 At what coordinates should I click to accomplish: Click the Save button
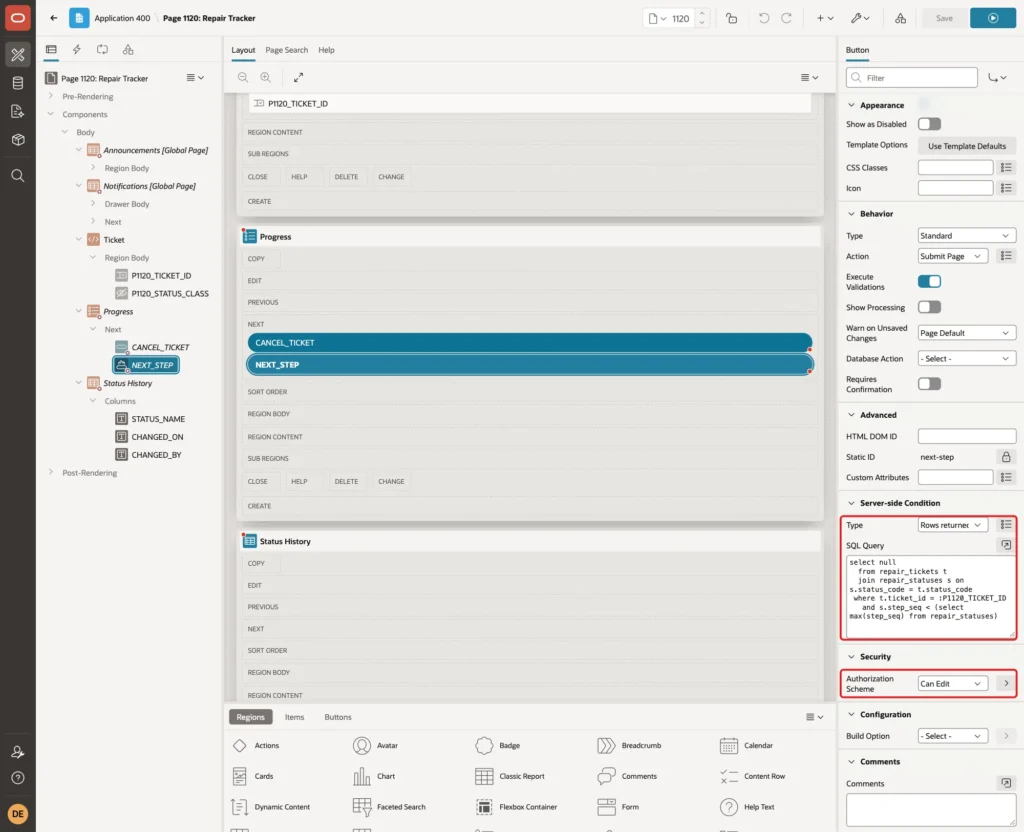[944, 18]
